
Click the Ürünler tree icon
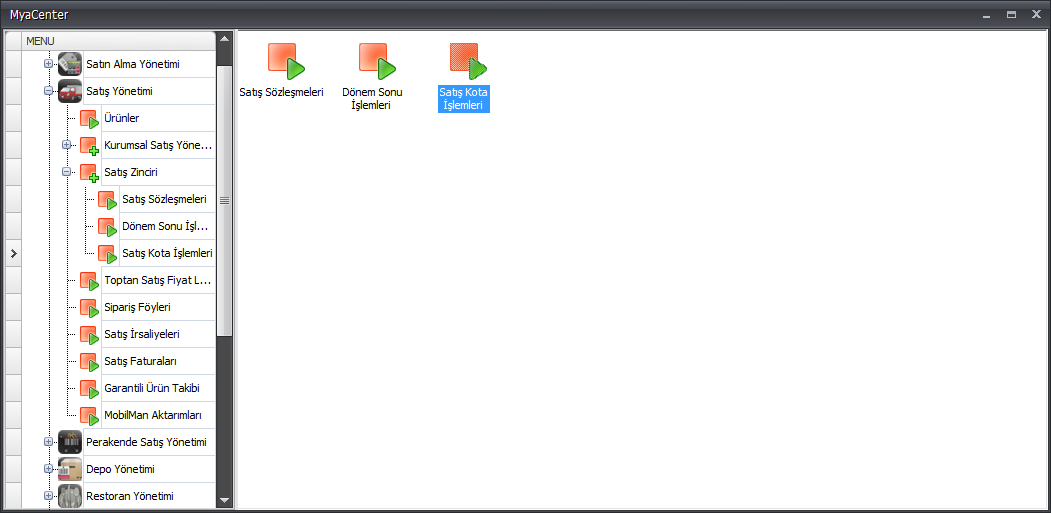pyautogui.click(x=89, y=119)
